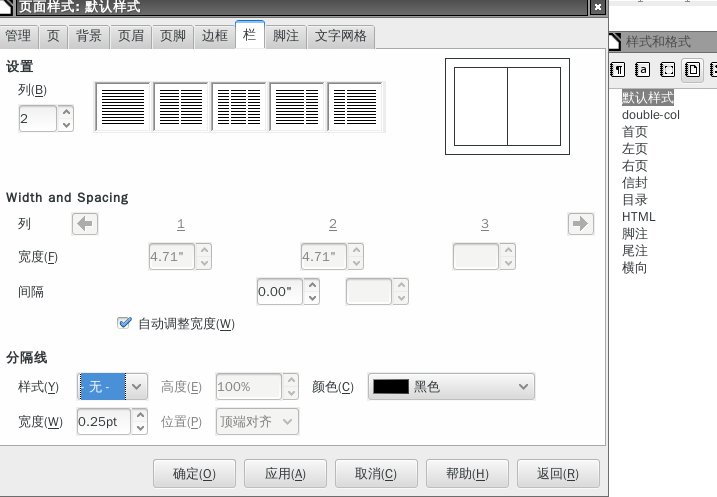Select 脚注 in the styles list
The height and width of the screenshot is (497, 717).
pos(635,234)
